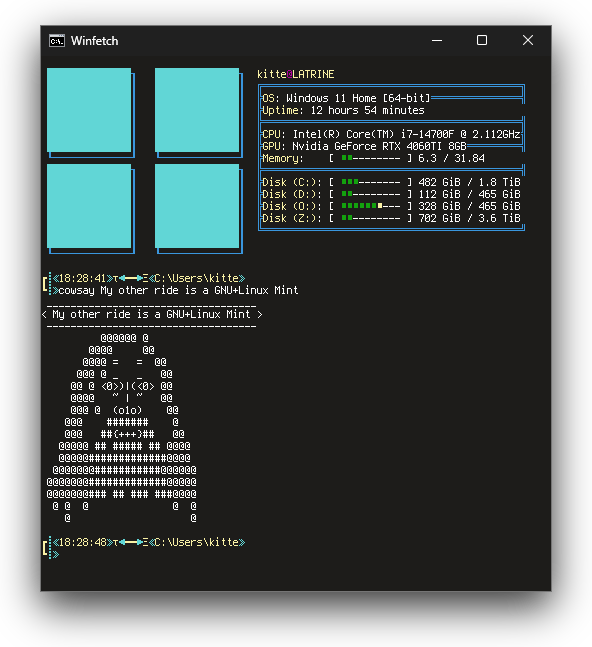Click the cowsay speech bubble message
Screen dimensions: 592x647
tap(151, 314)
